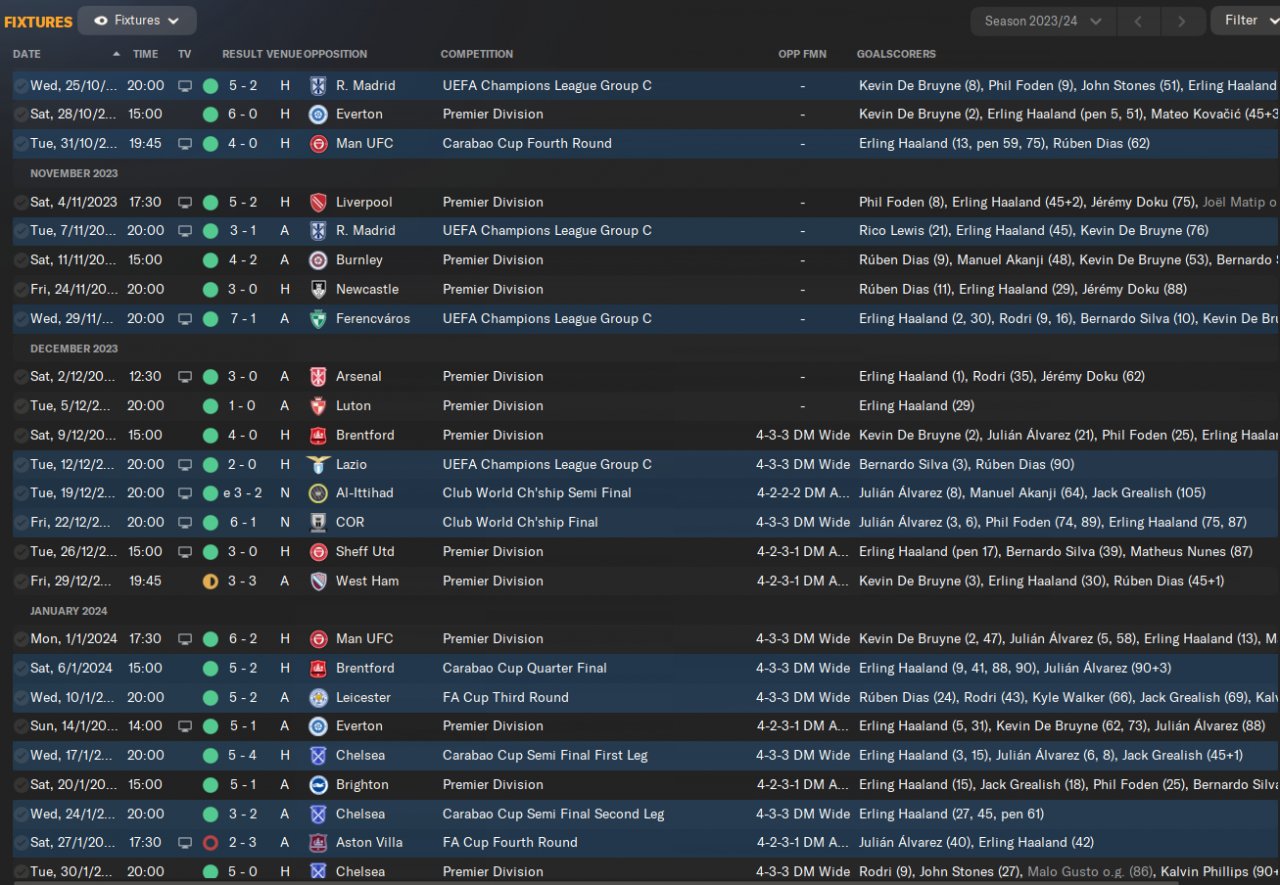1280x885 pixels.
Task: Click the played checkmark beside Sat, 6/1/2024
Action: 20,668
